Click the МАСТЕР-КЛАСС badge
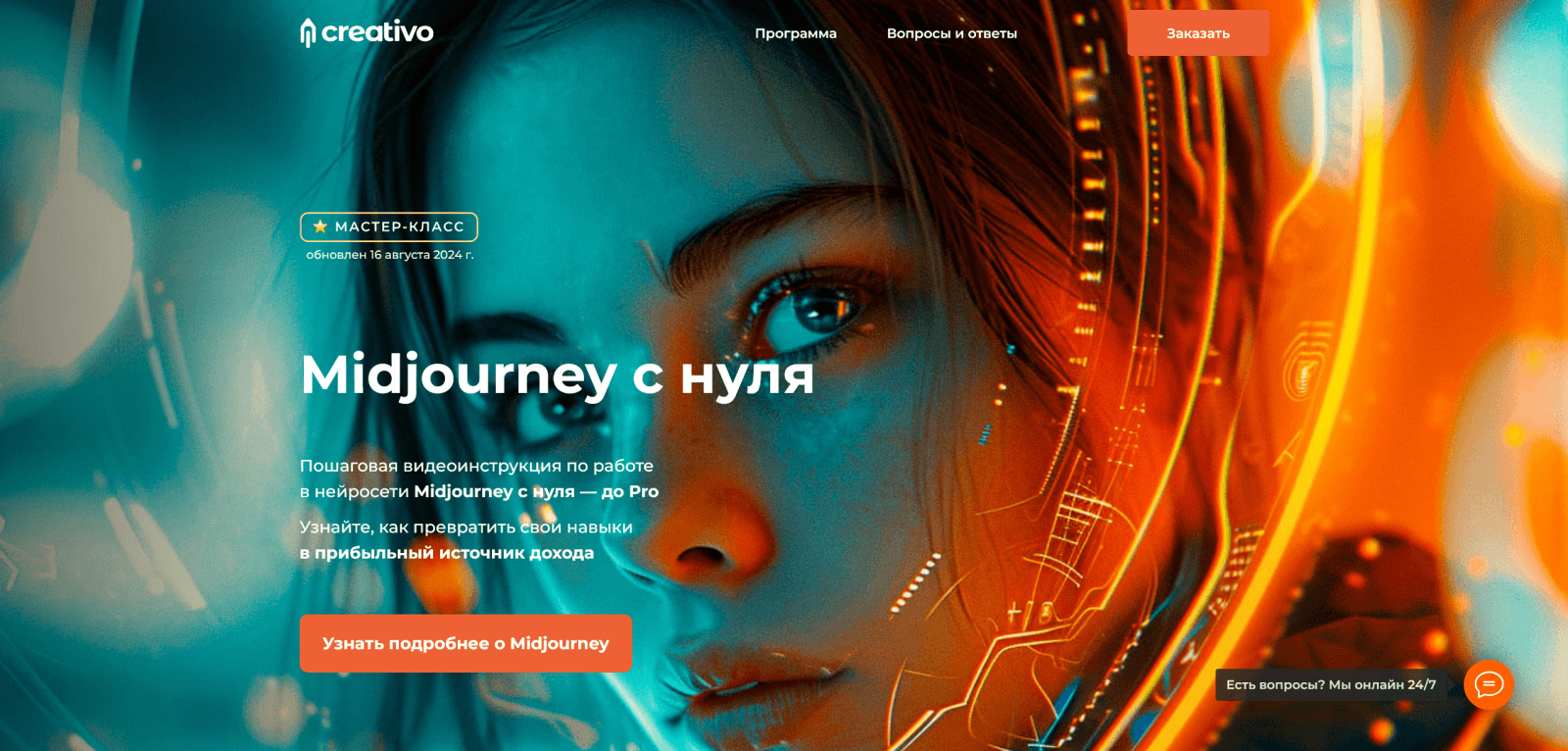 coord(389,226)
